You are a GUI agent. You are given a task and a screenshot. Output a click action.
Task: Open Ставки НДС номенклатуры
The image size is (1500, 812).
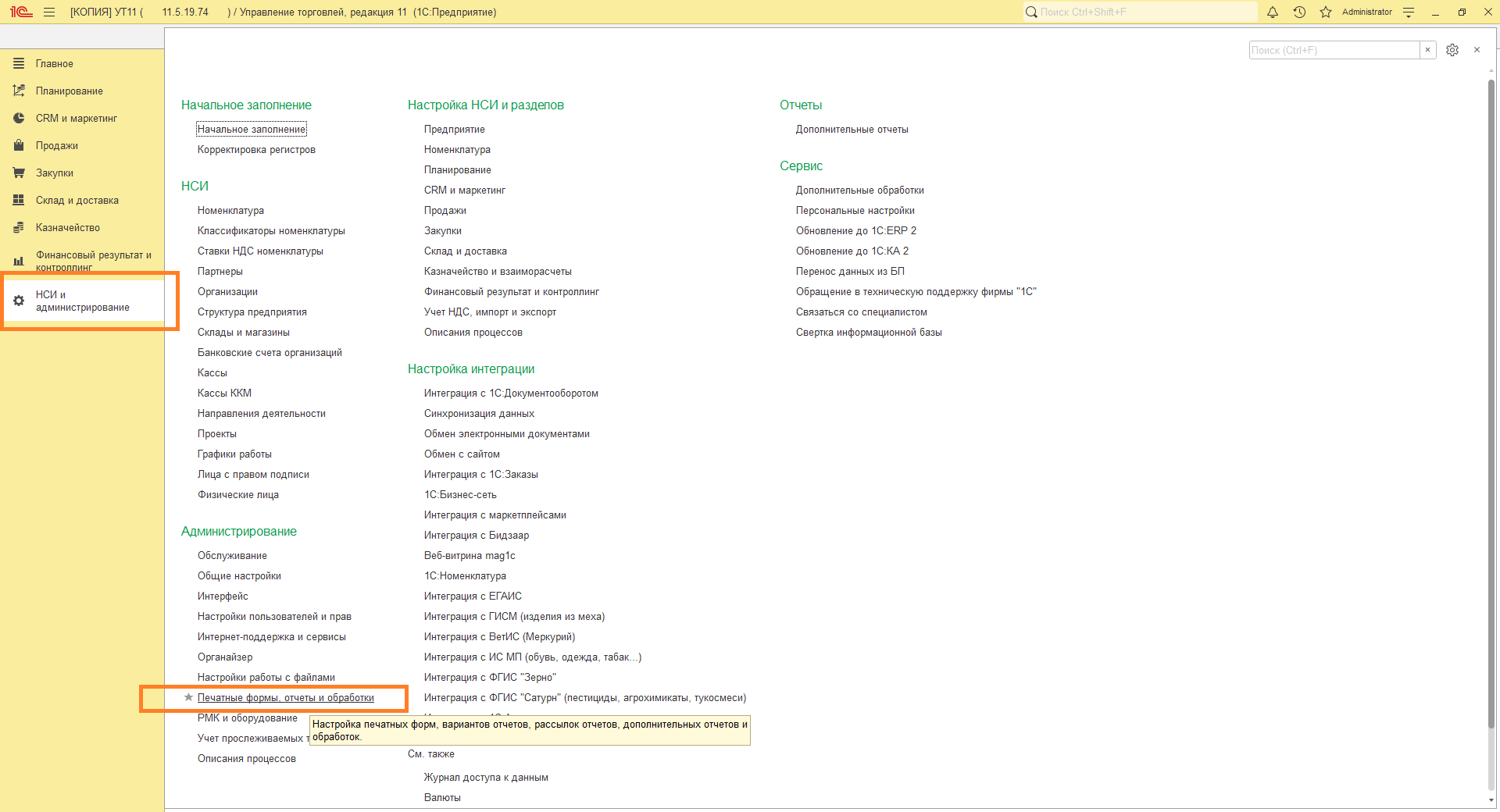coord(260,251)
